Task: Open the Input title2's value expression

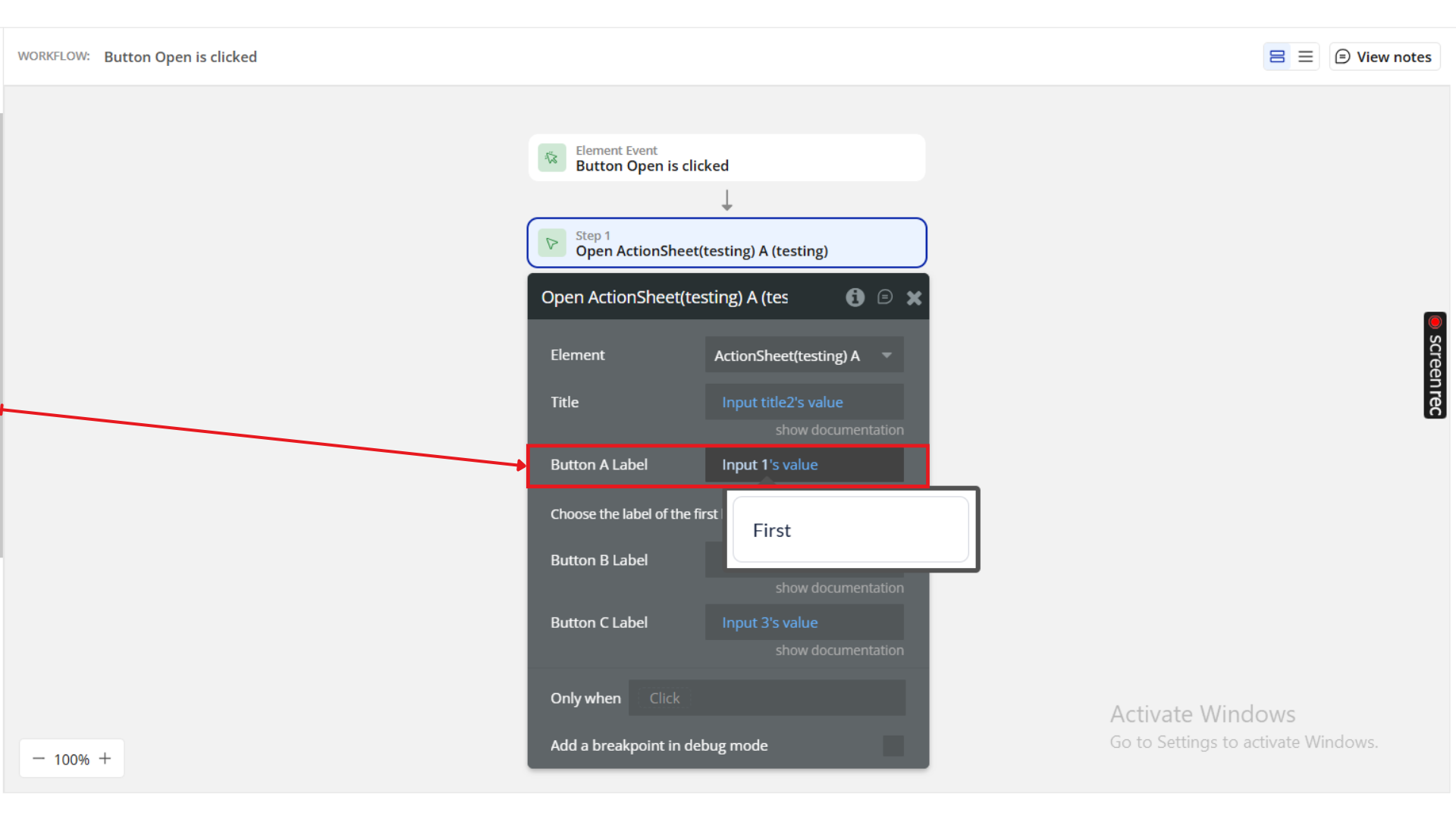Action: [x=782, y=402]
